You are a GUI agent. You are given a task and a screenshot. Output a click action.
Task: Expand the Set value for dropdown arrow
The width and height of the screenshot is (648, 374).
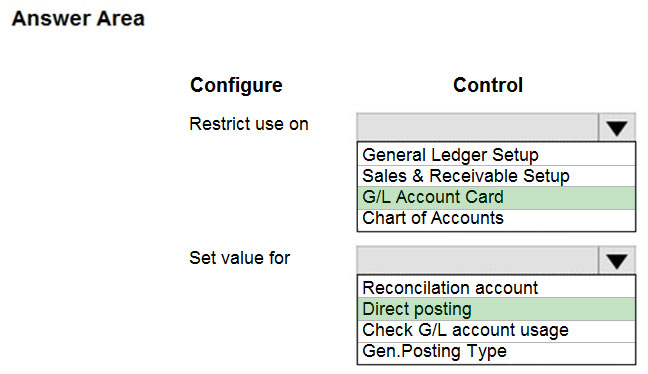click(617, 261)
